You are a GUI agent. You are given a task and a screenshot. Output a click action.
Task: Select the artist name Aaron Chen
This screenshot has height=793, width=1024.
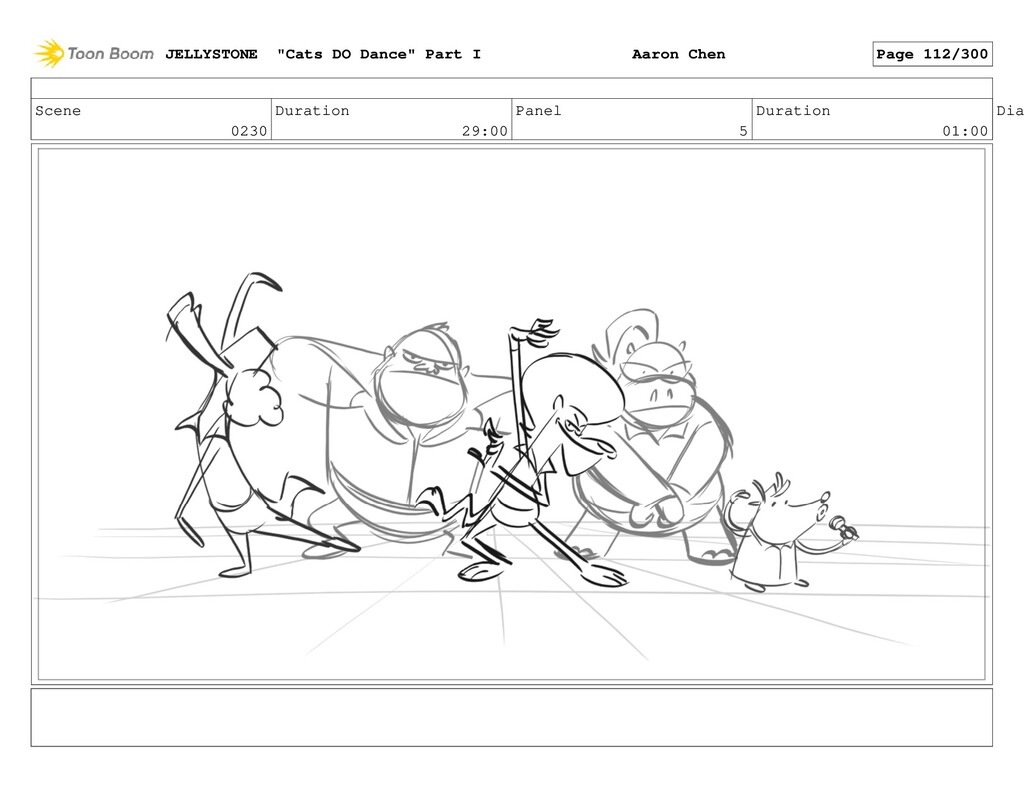click(x=679, y=54)
